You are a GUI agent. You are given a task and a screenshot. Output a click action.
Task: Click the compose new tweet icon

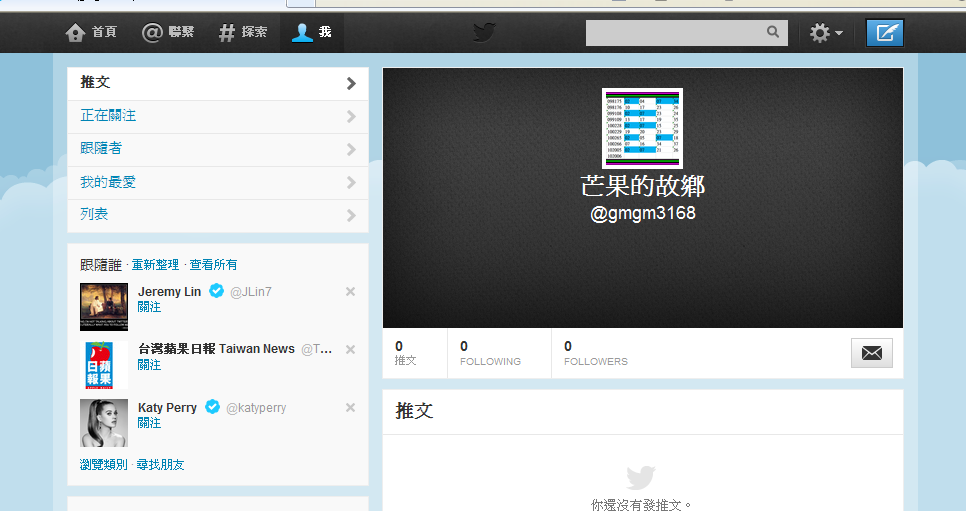point(884,33)
